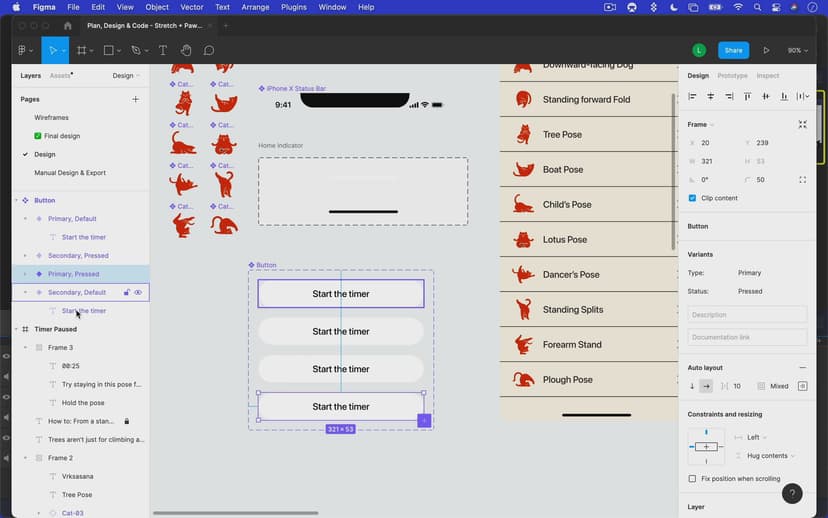Select the Hand tool

(186, 50)
